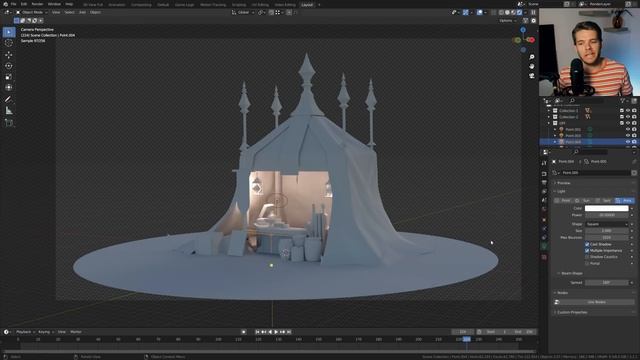640x360 pixels.
Task: Click the red X axis gizmo
Action: click(x=532, y=40)
